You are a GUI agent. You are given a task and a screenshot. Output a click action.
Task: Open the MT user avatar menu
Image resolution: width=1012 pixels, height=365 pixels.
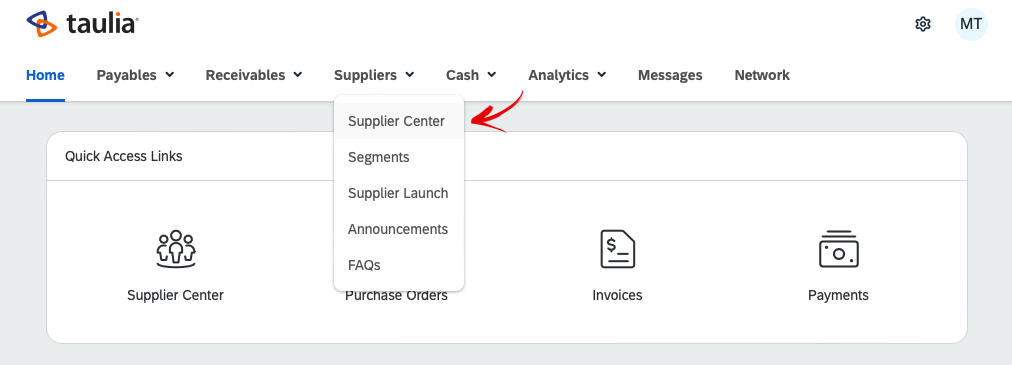[x=971, y=25]
